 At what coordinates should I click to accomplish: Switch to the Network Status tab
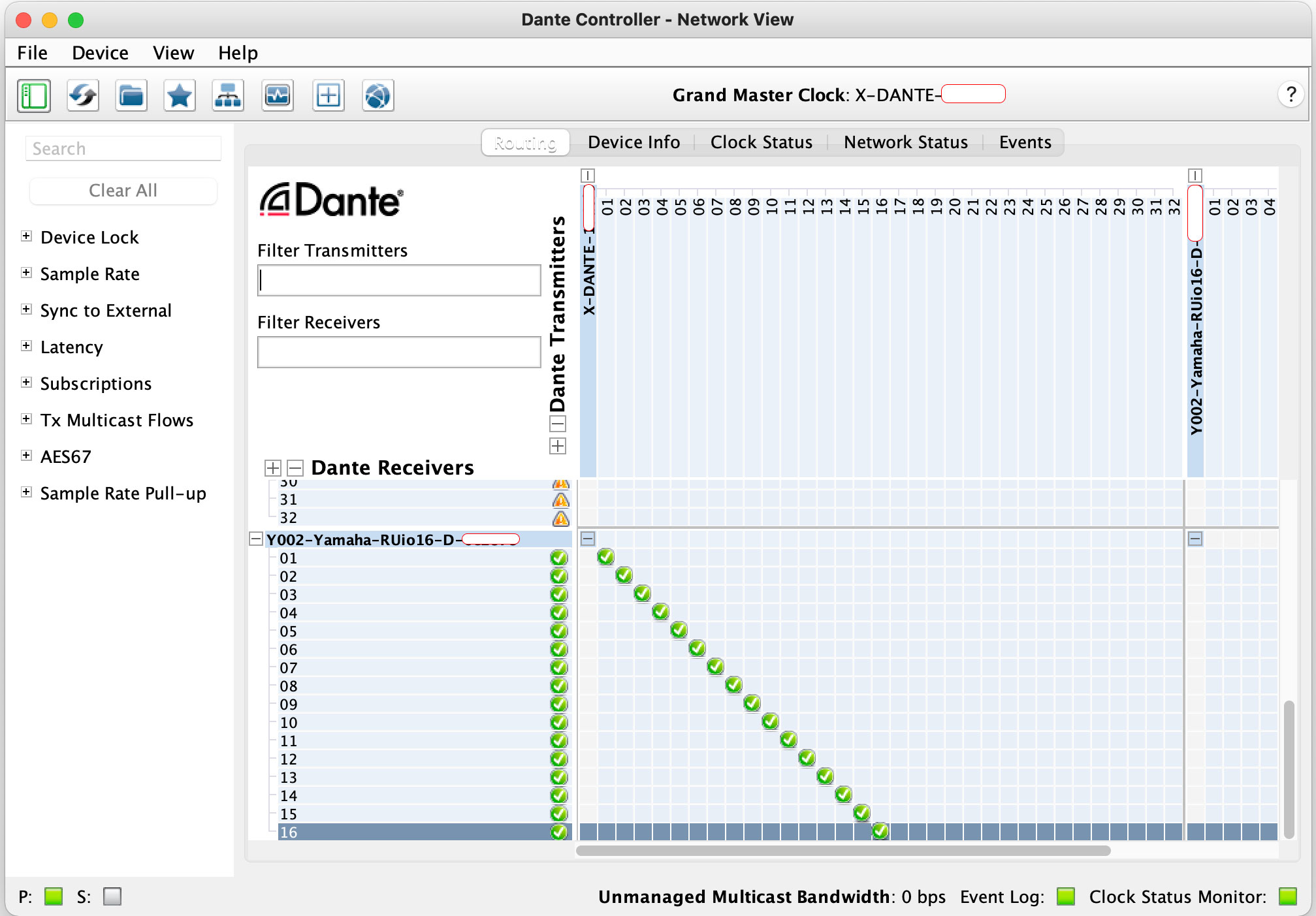tap(905, 142)
